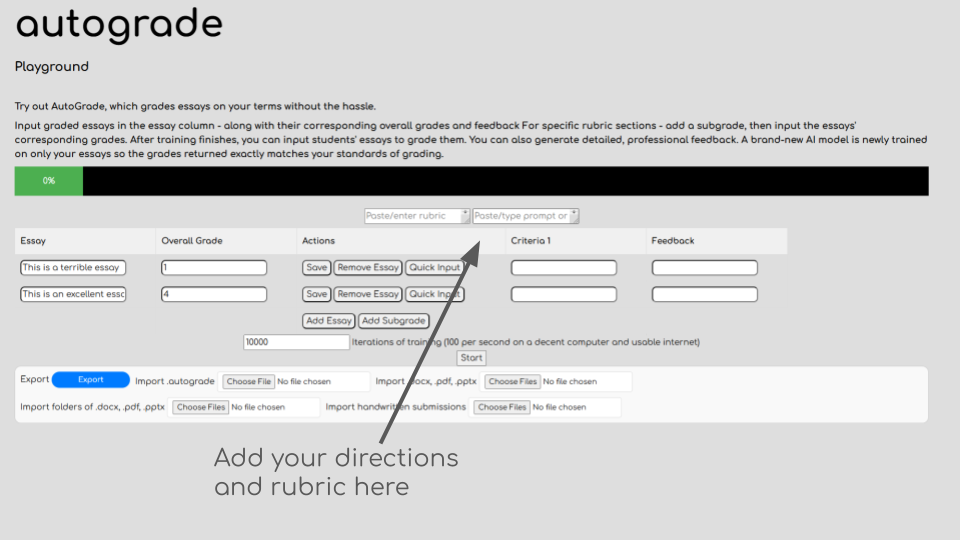Click Feedback field in excellent essay row
Viewport: 960px width, 540px height.
coord(705,294)
